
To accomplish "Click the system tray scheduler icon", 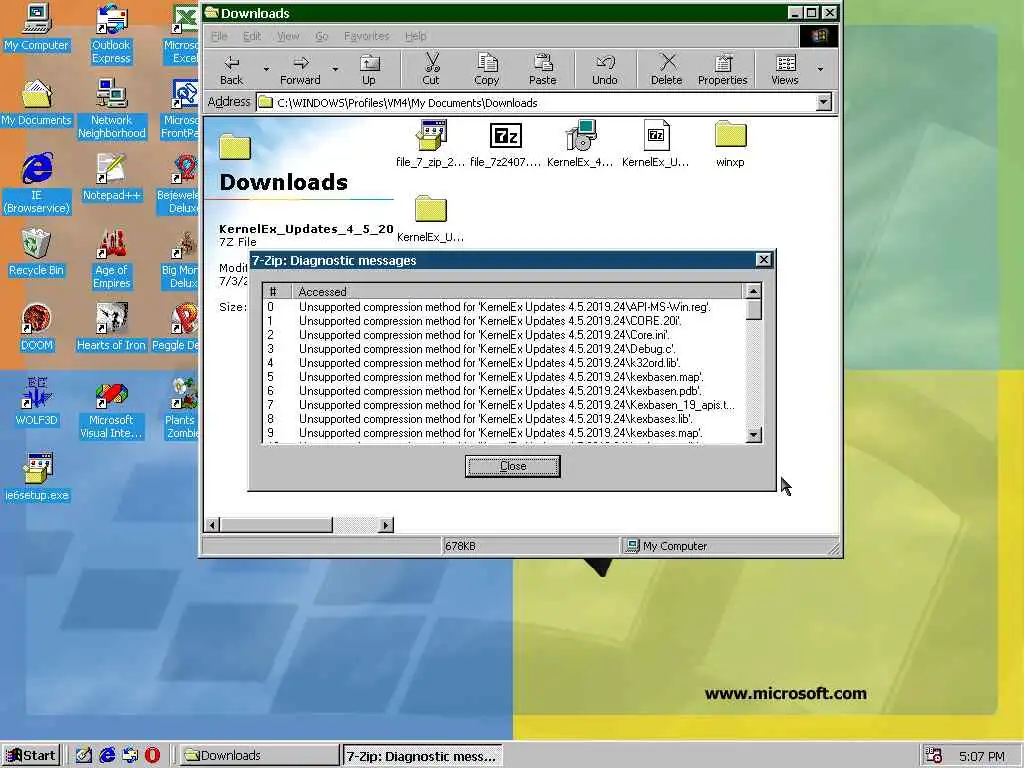I will coord(934,756).
